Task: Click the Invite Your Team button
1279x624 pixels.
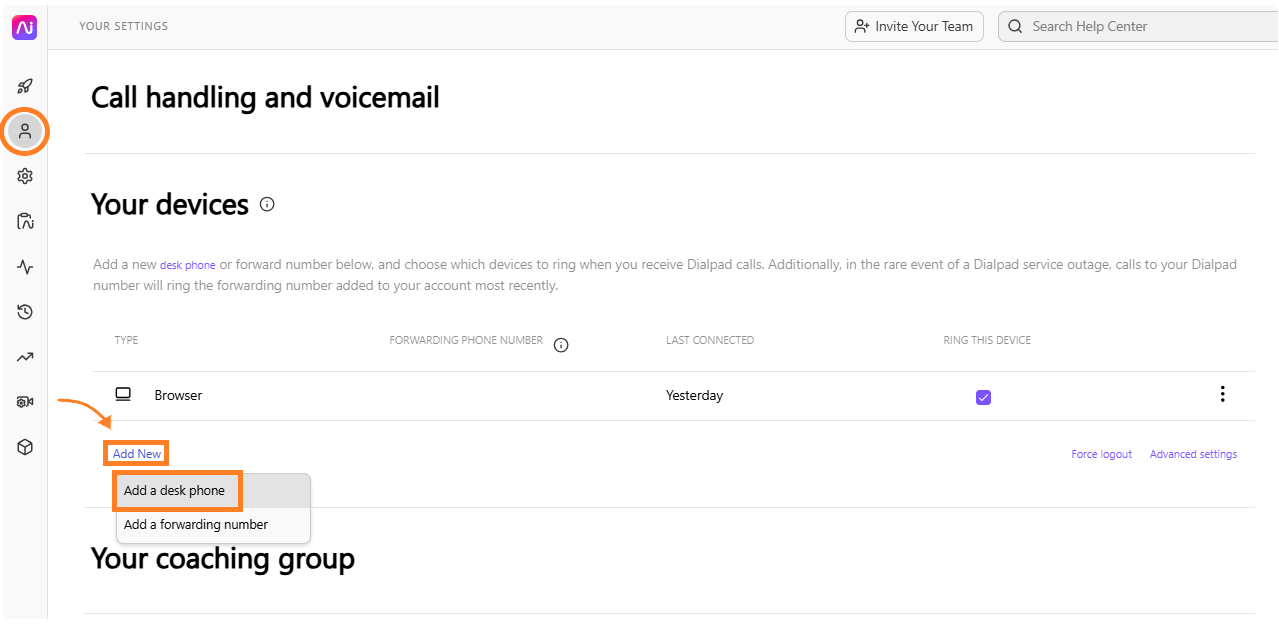Action: click(x=914, y=26)
